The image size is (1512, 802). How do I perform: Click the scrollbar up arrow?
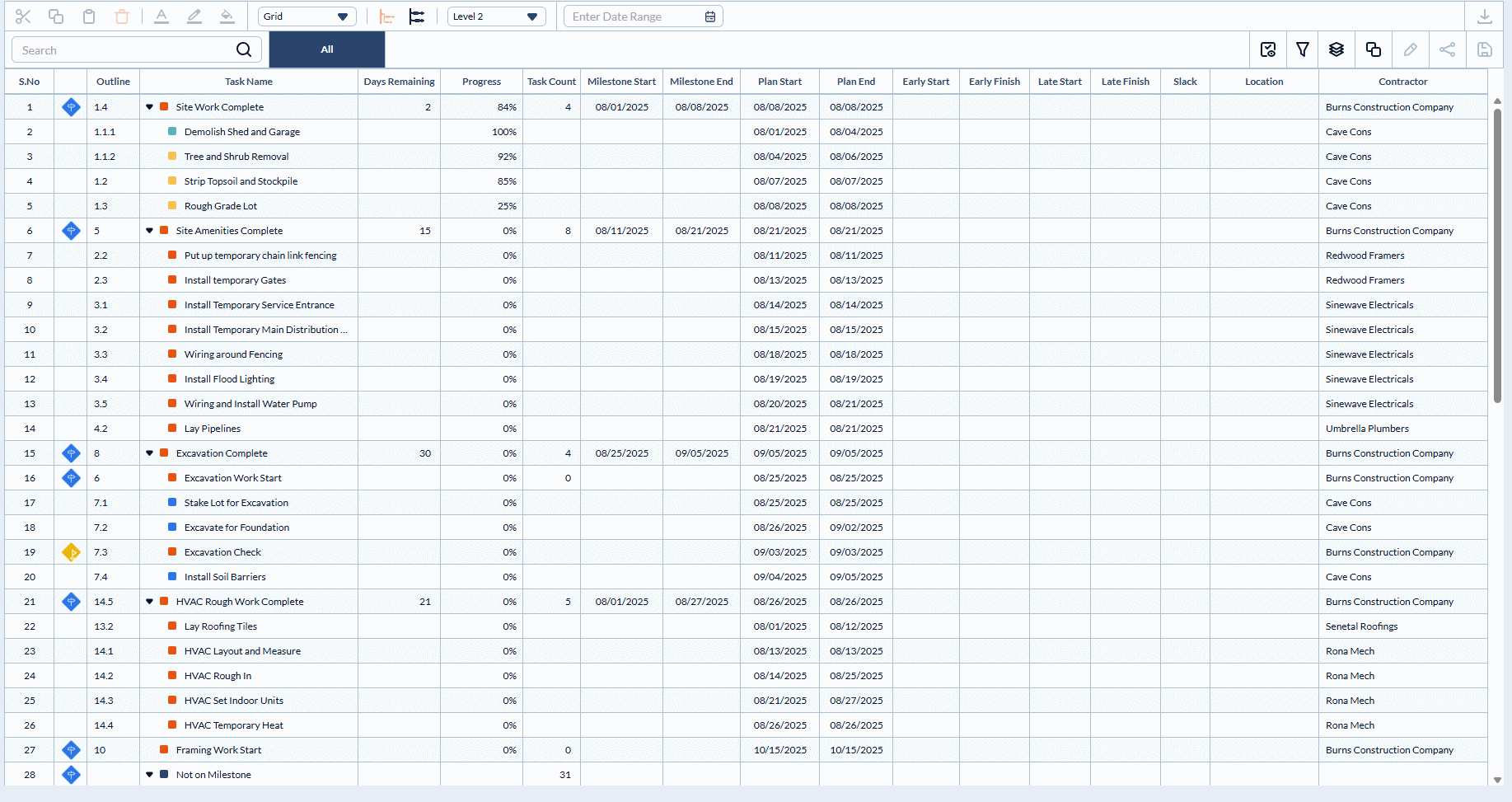[1497, 101]
